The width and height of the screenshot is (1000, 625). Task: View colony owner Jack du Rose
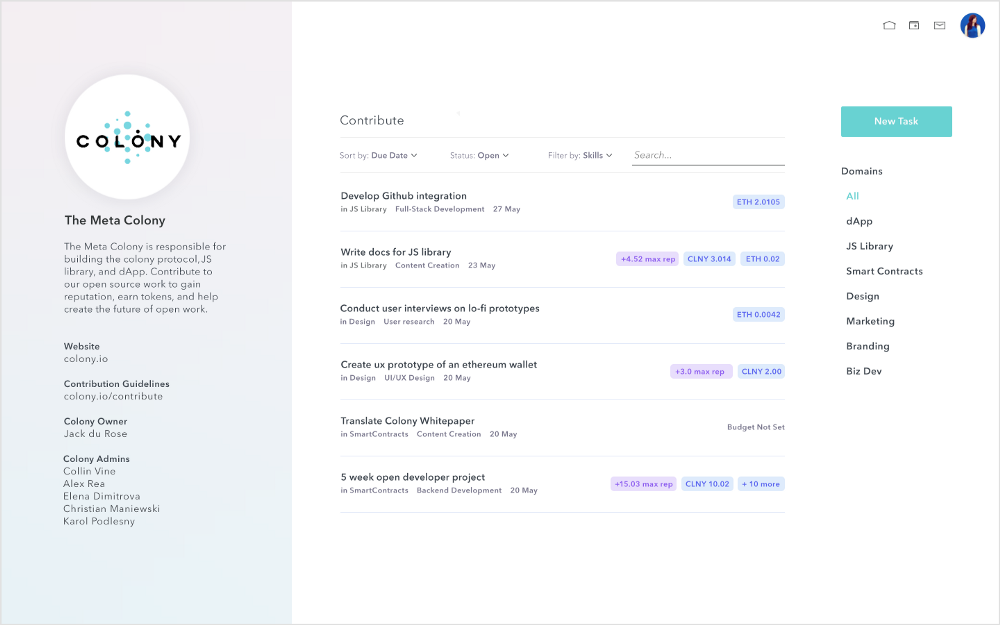tap(95, 434)
